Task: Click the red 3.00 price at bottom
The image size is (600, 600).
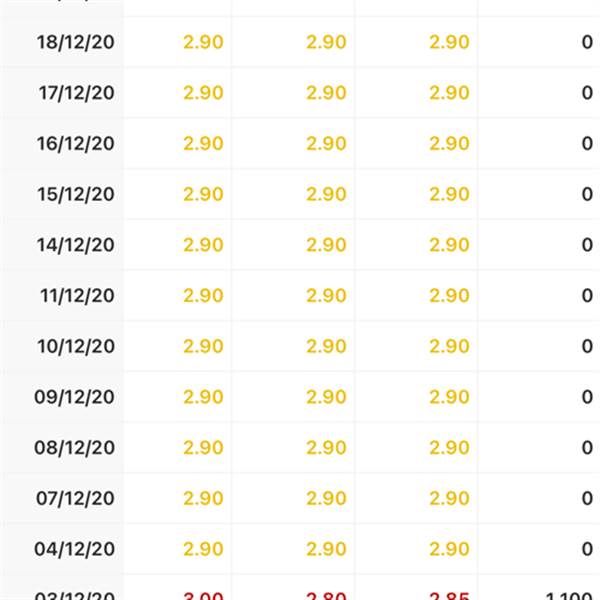Action: coord(203,596)
